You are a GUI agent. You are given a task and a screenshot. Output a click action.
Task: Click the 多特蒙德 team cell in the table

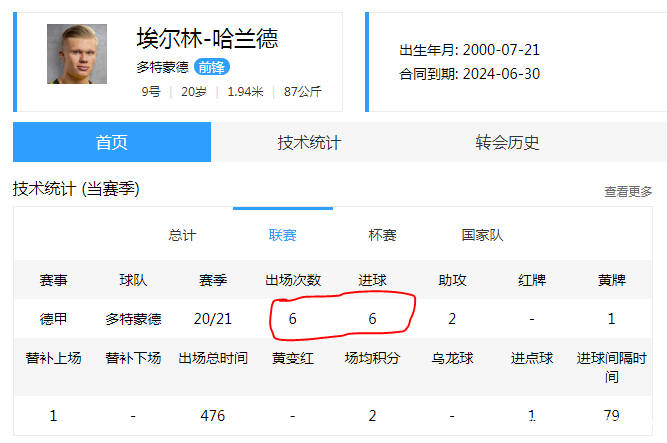133,319
